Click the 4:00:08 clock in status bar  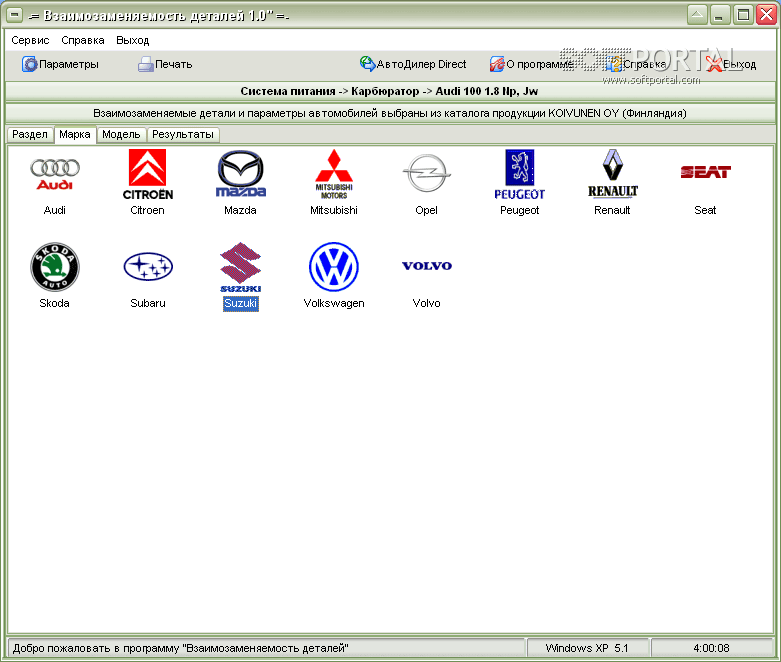tap(711, 648)
